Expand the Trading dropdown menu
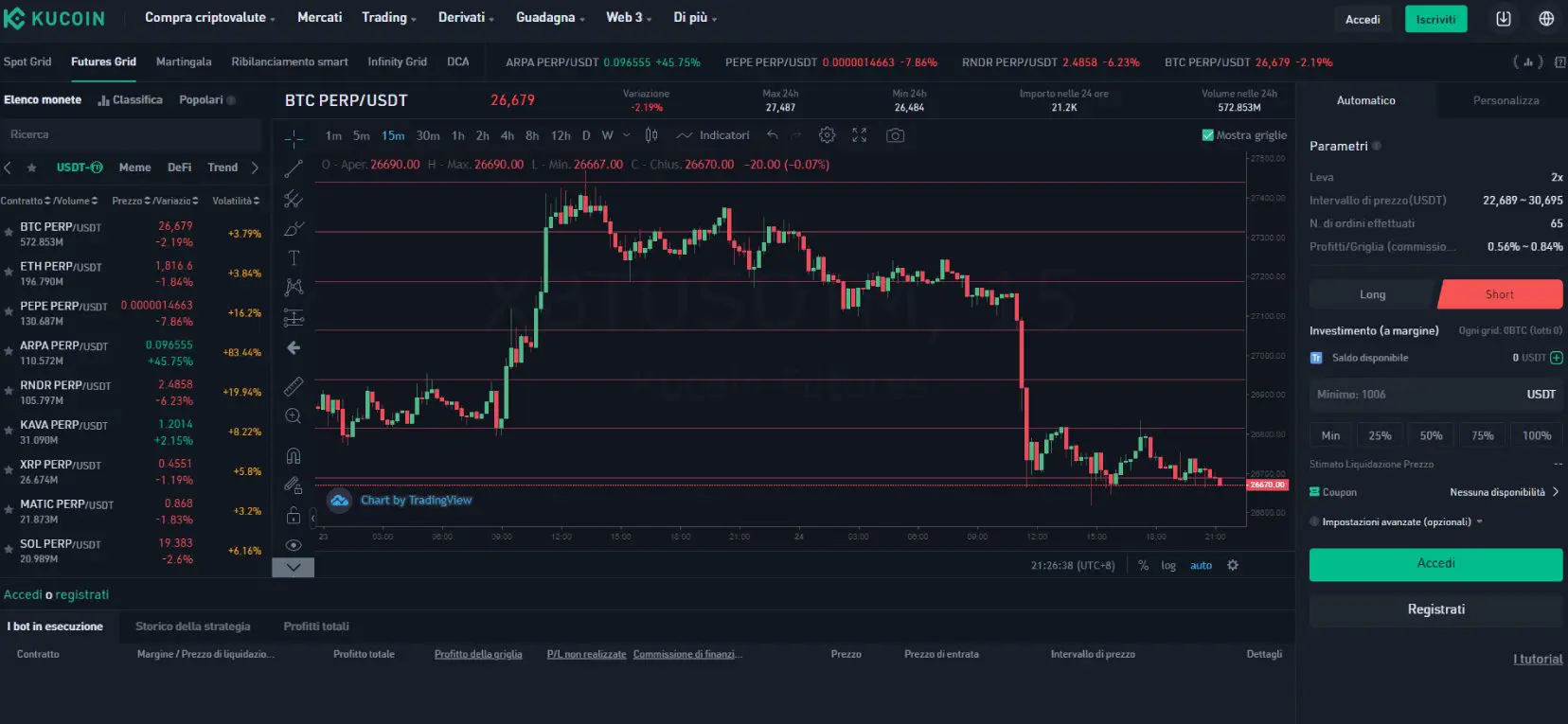The image size is (1568, 724). coord(389,17)
